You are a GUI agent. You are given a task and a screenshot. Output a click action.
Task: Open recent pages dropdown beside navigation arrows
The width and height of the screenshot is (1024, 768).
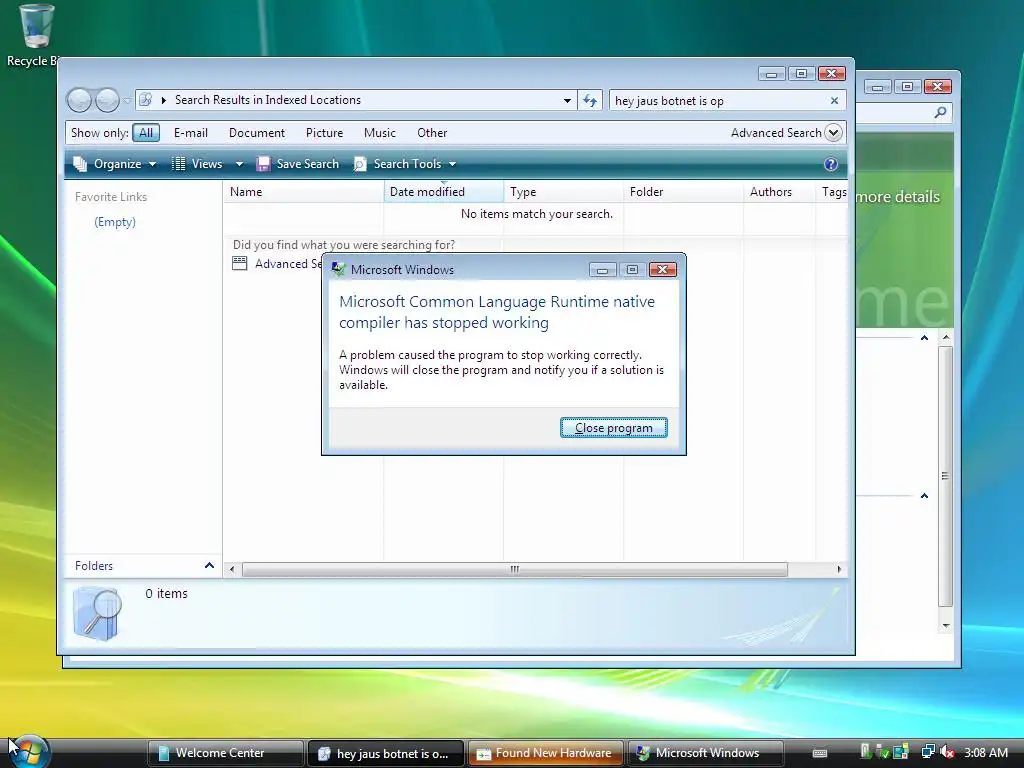127,101
